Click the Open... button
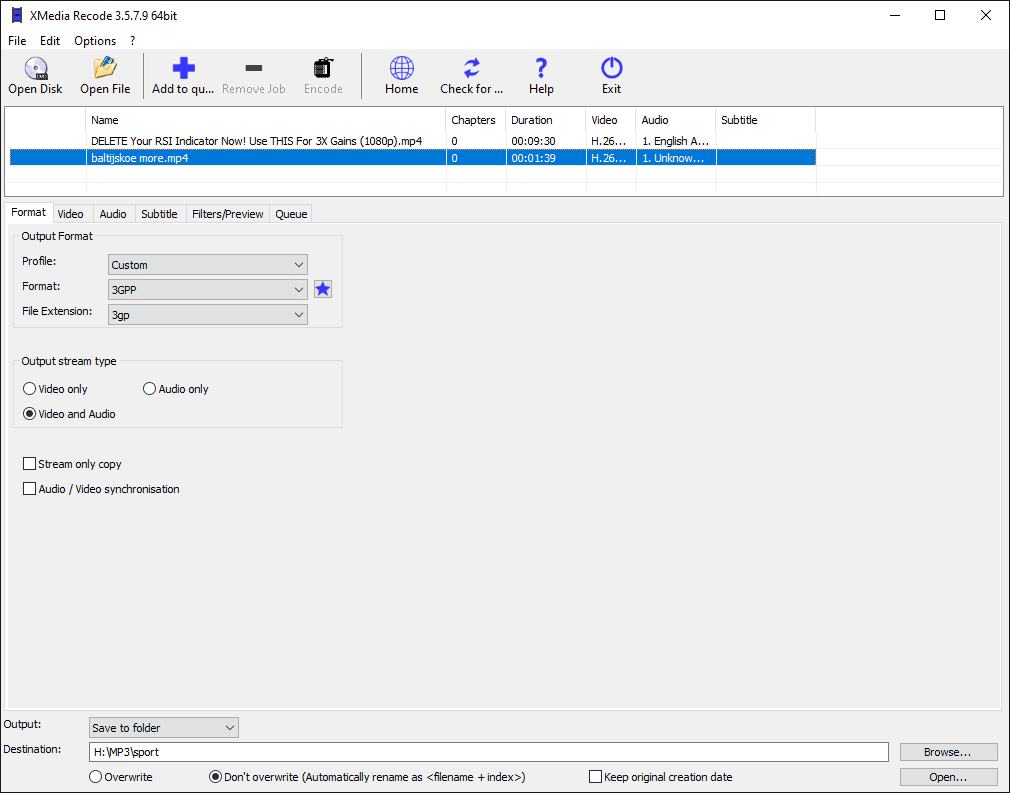The height and width of the screenshot is (793, 1010). coord(948,777)
